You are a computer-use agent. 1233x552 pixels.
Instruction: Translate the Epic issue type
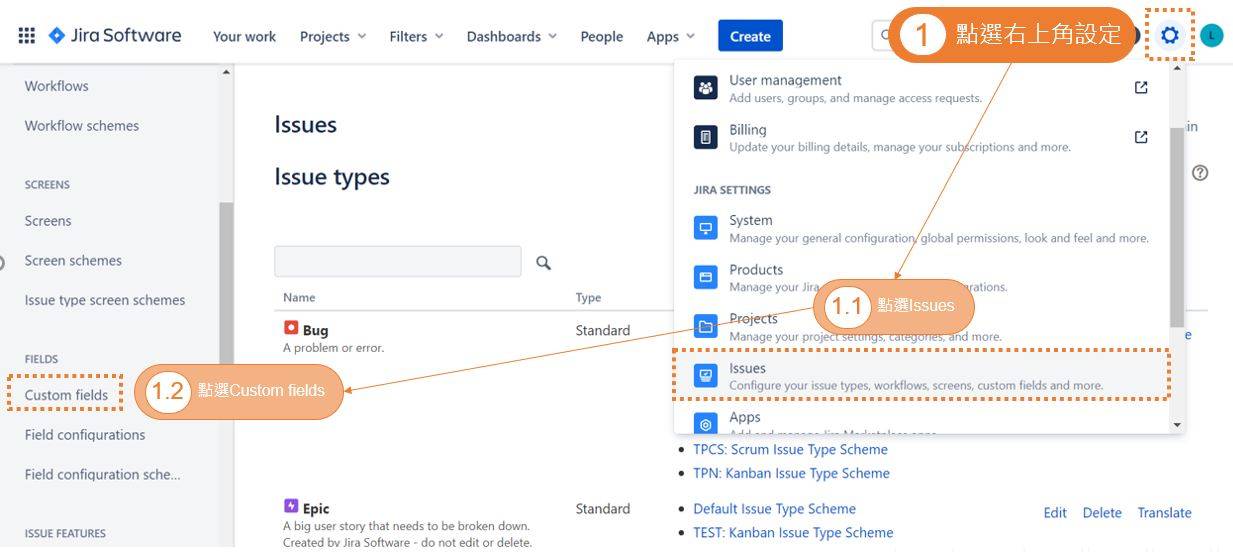click(1164, 512)
